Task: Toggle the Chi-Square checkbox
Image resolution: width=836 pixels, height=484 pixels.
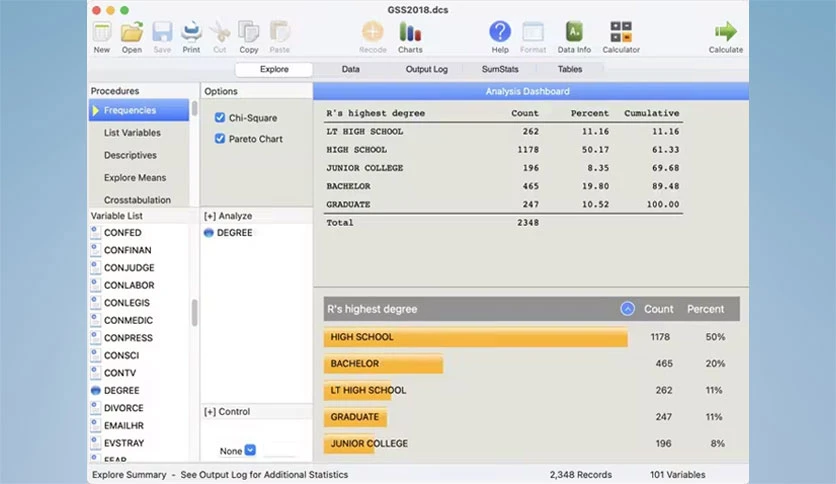Action: (220, 117)
